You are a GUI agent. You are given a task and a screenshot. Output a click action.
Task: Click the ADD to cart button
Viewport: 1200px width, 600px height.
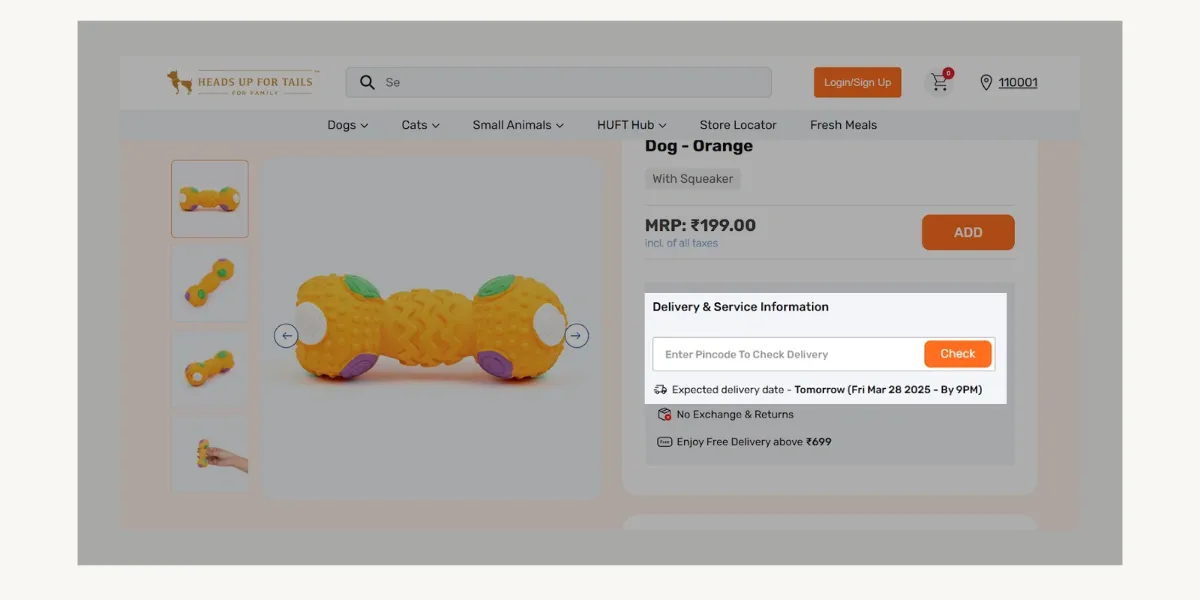point(967,232)
